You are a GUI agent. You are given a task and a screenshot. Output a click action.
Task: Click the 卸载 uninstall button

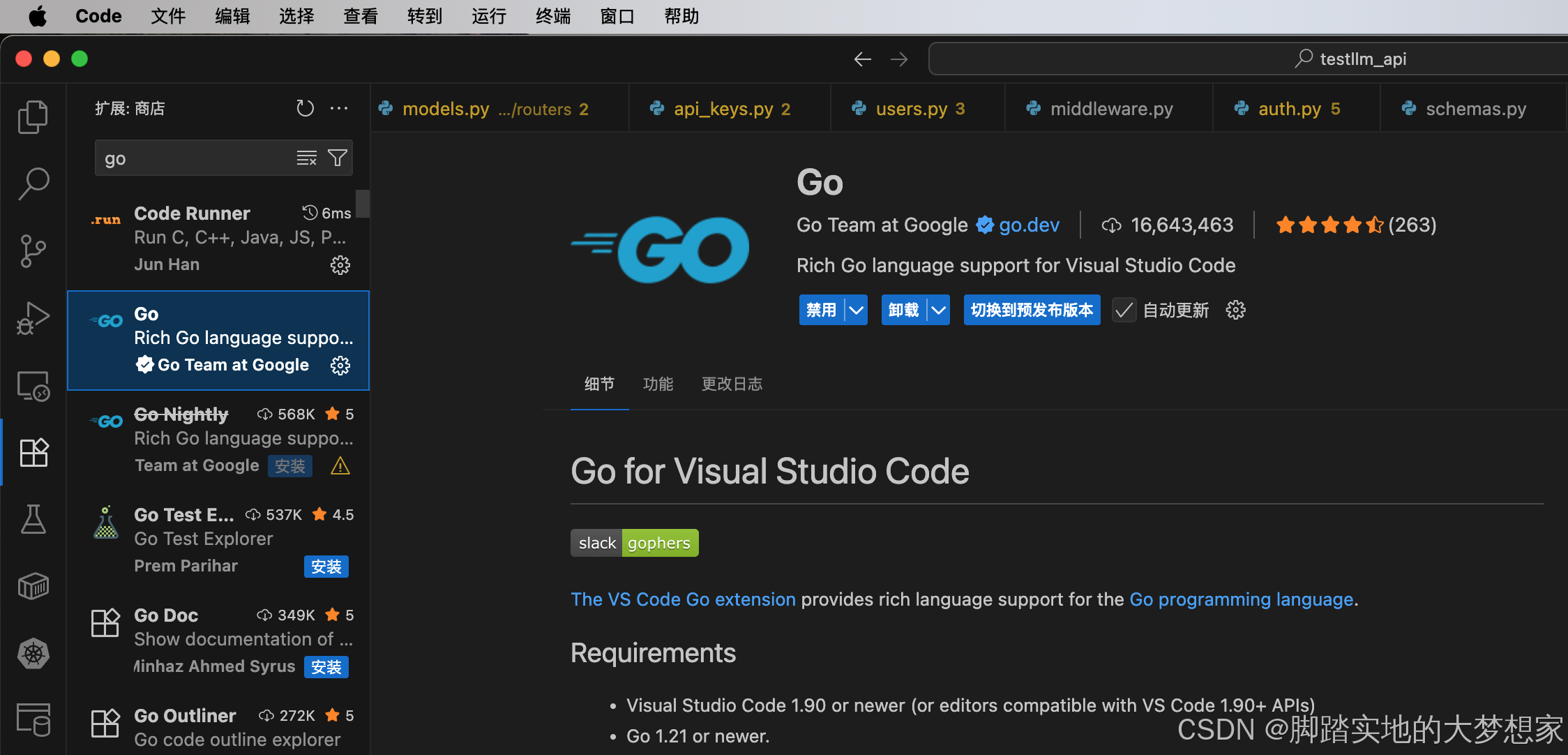904,310
